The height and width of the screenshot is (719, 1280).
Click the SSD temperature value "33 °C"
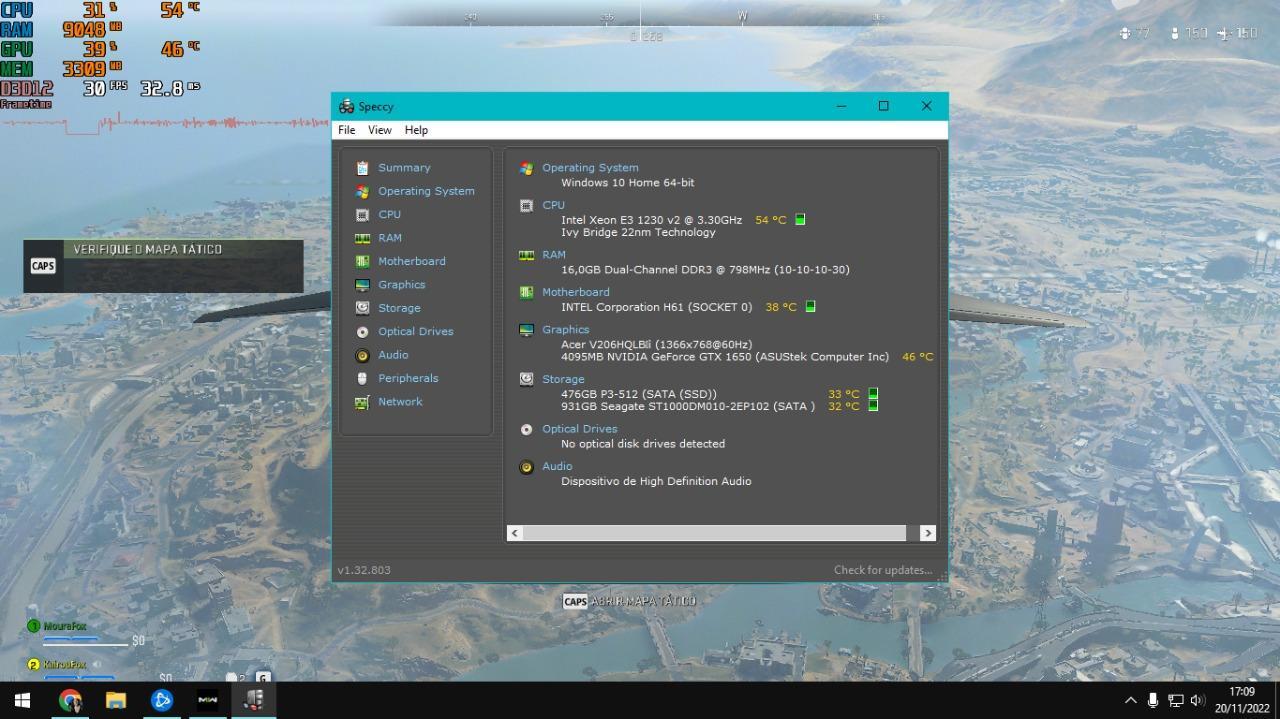point(844,394)
